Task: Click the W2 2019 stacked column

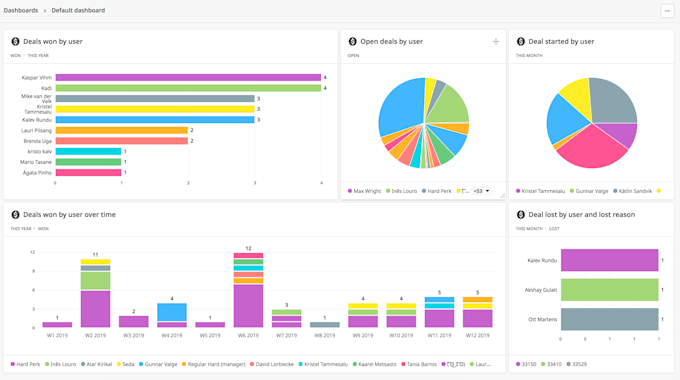Action: point(95,293)
